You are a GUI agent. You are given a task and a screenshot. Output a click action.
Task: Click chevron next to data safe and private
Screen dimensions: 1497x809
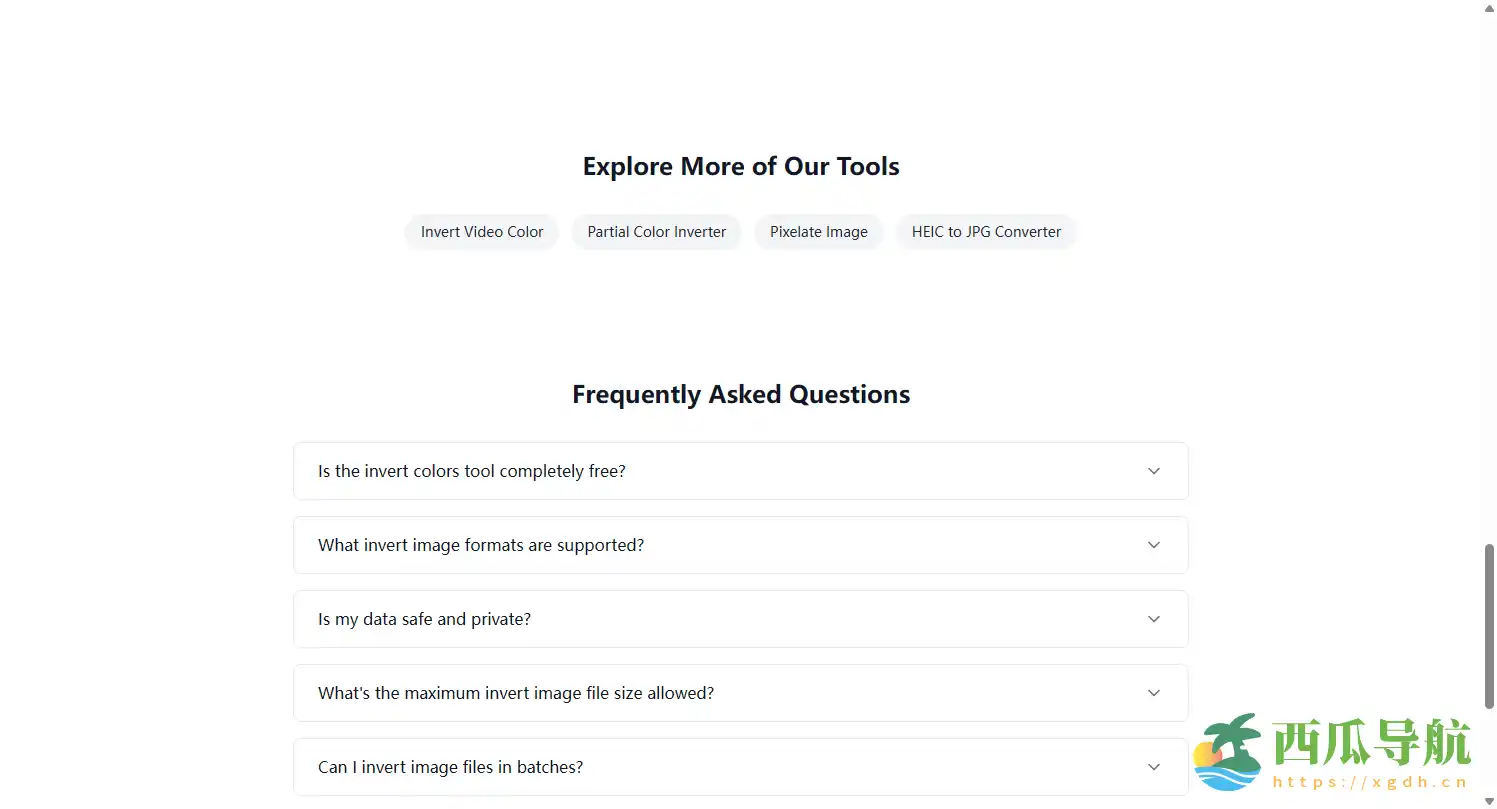point(1153,619)
